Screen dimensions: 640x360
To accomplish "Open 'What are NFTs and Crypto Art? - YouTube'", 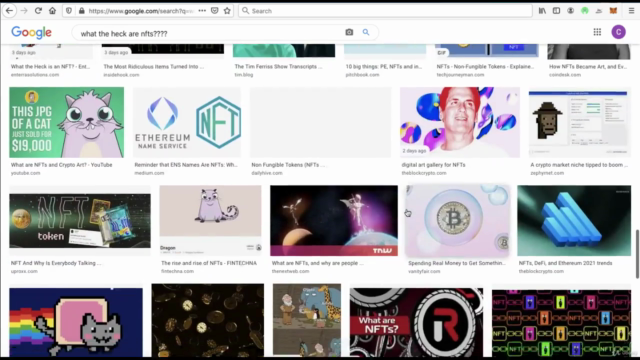I will [62, 165].
